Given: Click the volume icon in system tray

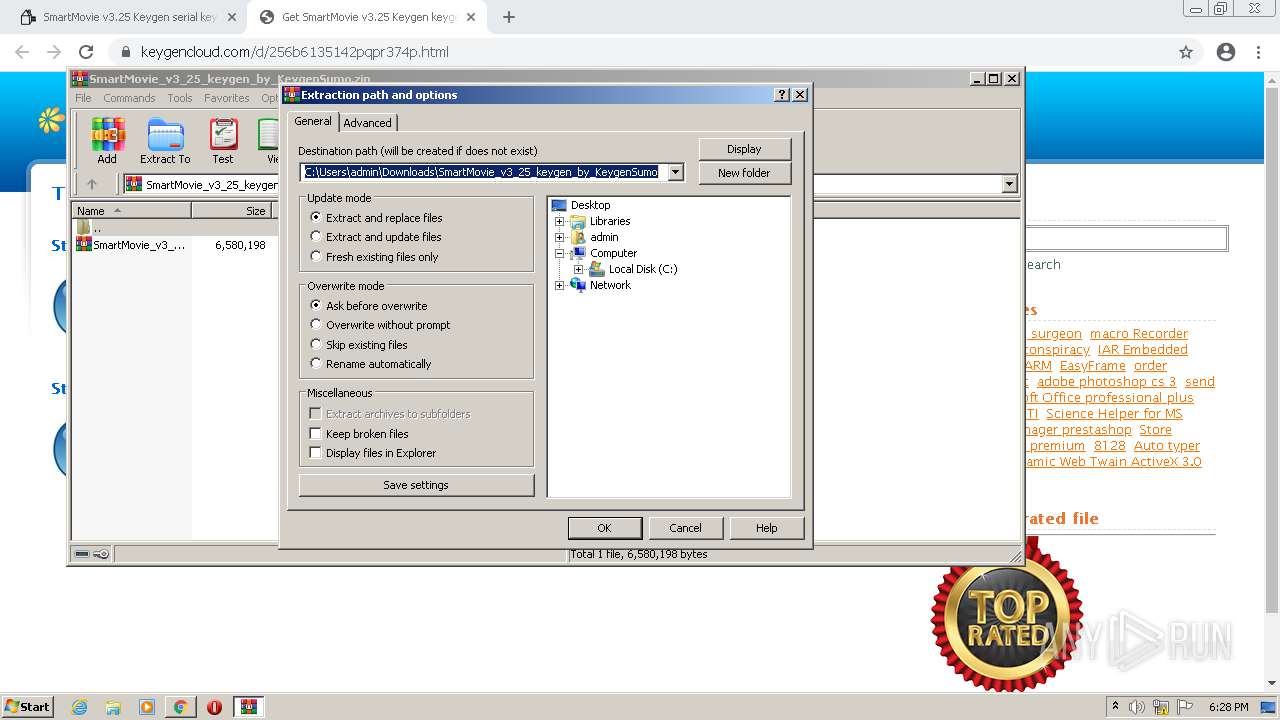Looking at the screenshot, I should click(x=1137, y=707).
